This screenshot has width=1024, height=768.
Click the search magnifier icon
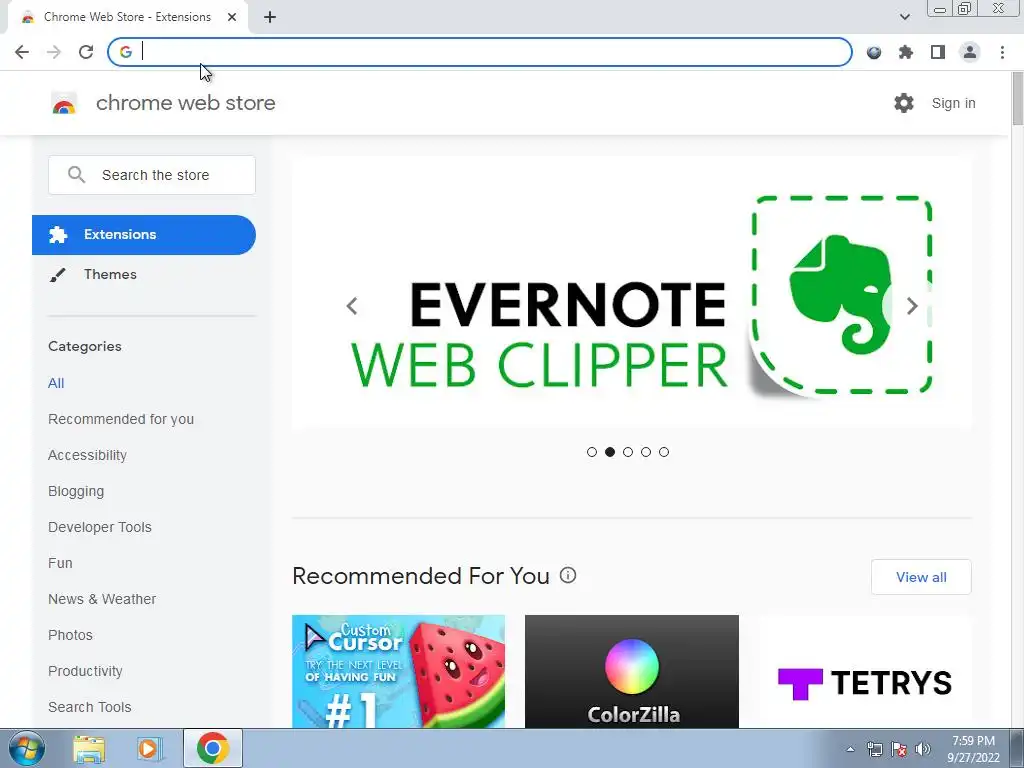pyautogui.click(x=76, y=174)
